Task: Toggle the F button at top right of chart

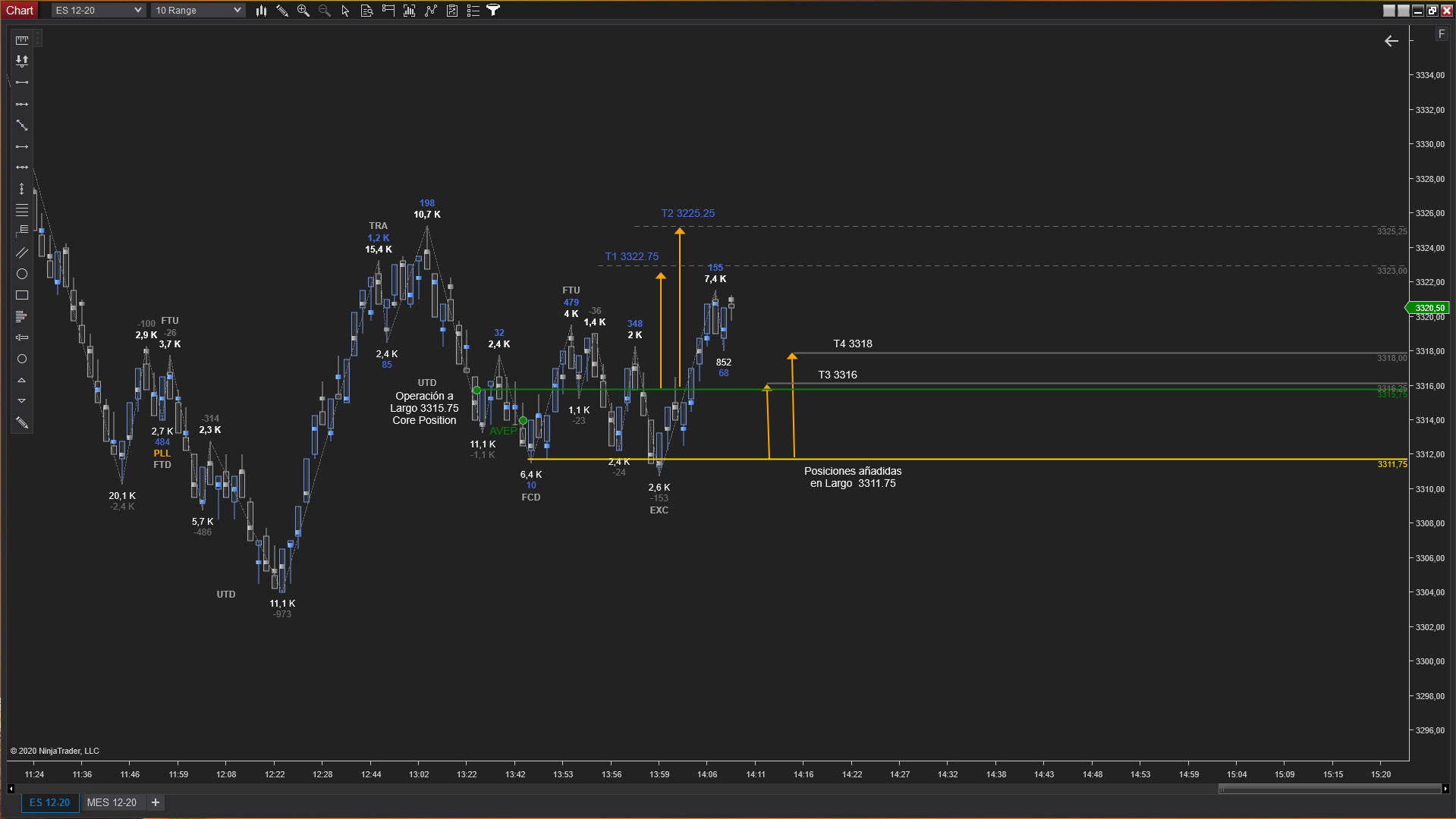Action: click(x=1442, y=34)
